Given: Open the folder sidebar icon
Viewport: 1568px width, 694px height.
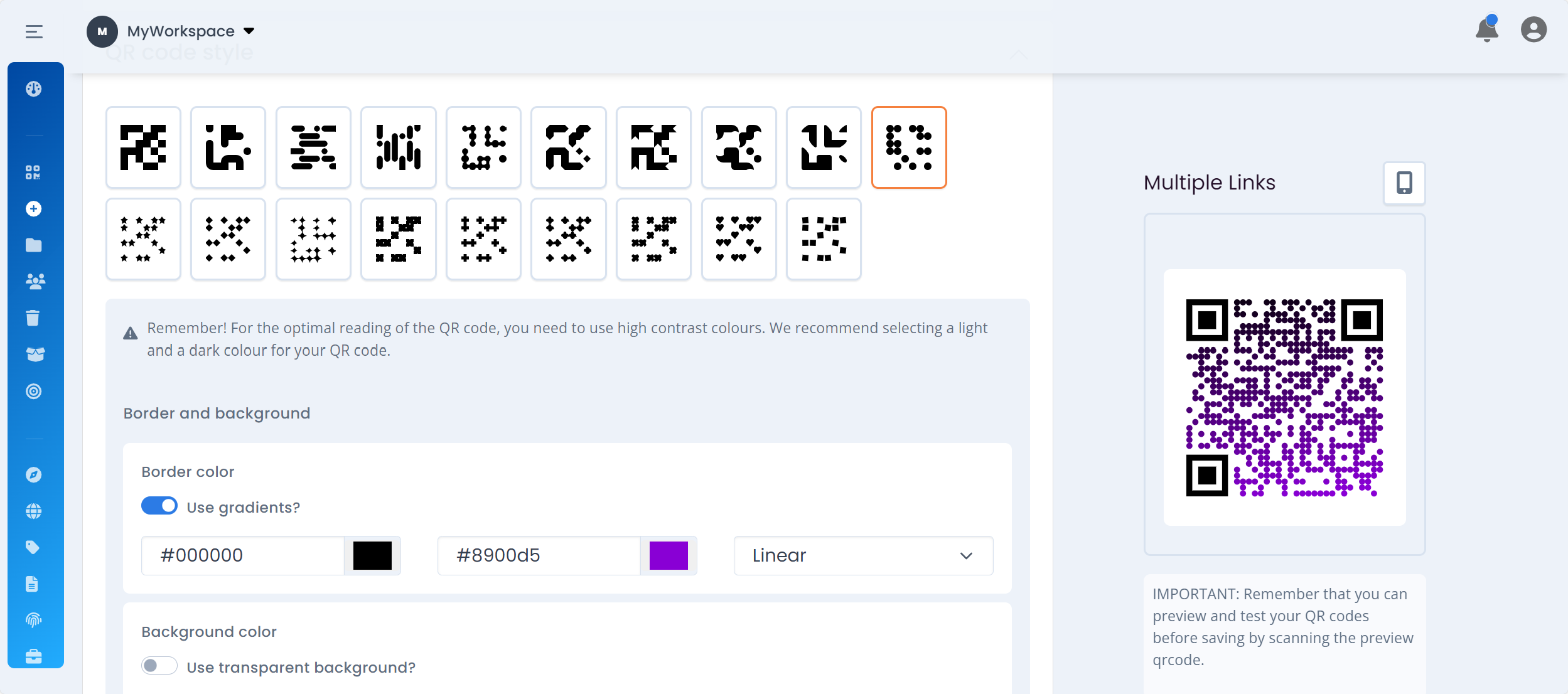Looking at the screenshot, I should pos(34,245).
